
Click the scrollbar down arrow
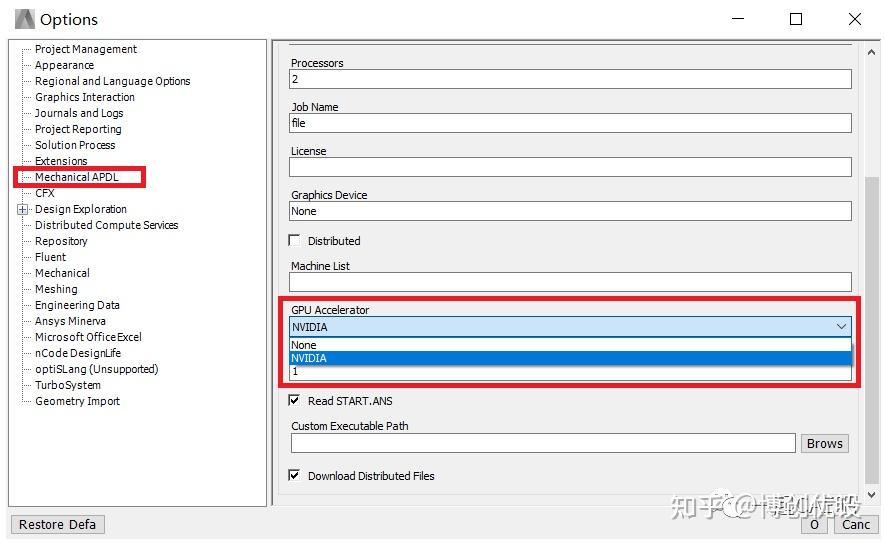tap(871, 495)
